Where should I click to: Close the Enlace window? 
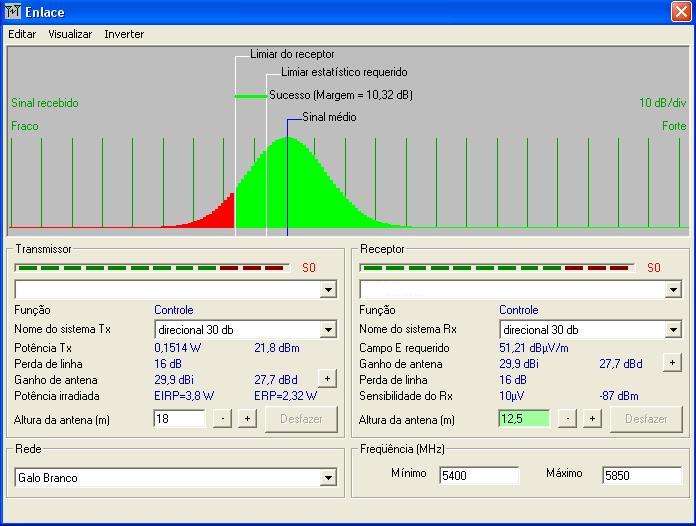point(681,11)
